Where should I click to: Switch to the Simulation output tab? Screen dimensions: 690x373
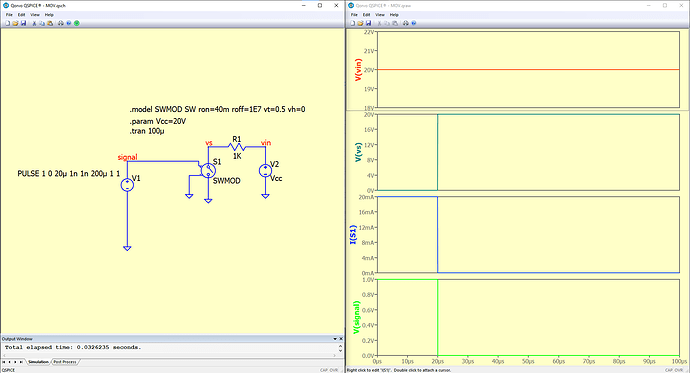[x=38, y=362]
